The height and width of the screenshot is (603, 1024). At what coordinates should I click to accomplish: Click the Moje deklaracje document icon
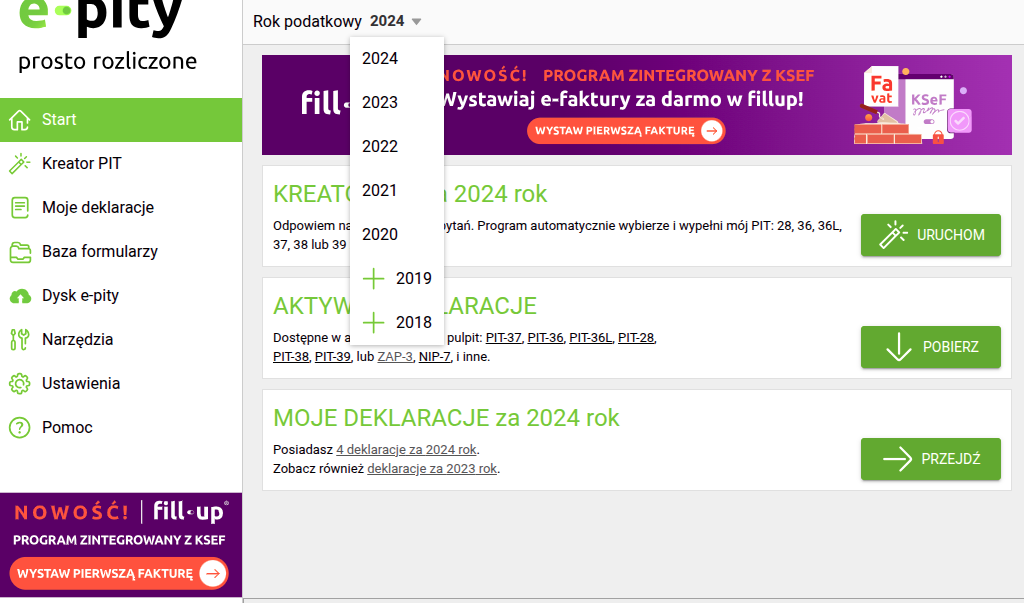[x=19, y=208]
